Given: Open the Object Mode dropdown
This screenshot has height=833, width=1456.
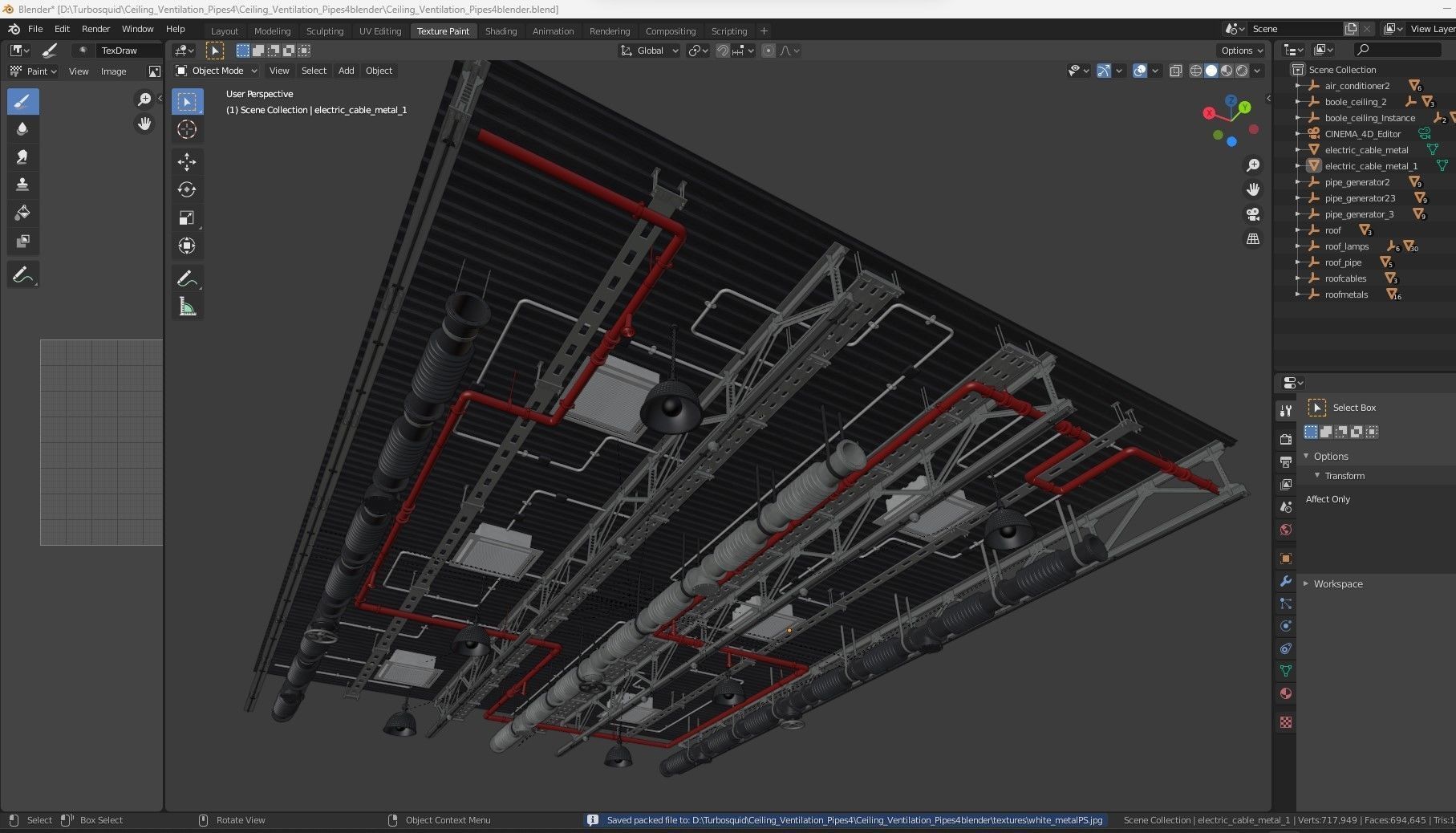Looking at the screenshot, I should click(x=217, y=71).
